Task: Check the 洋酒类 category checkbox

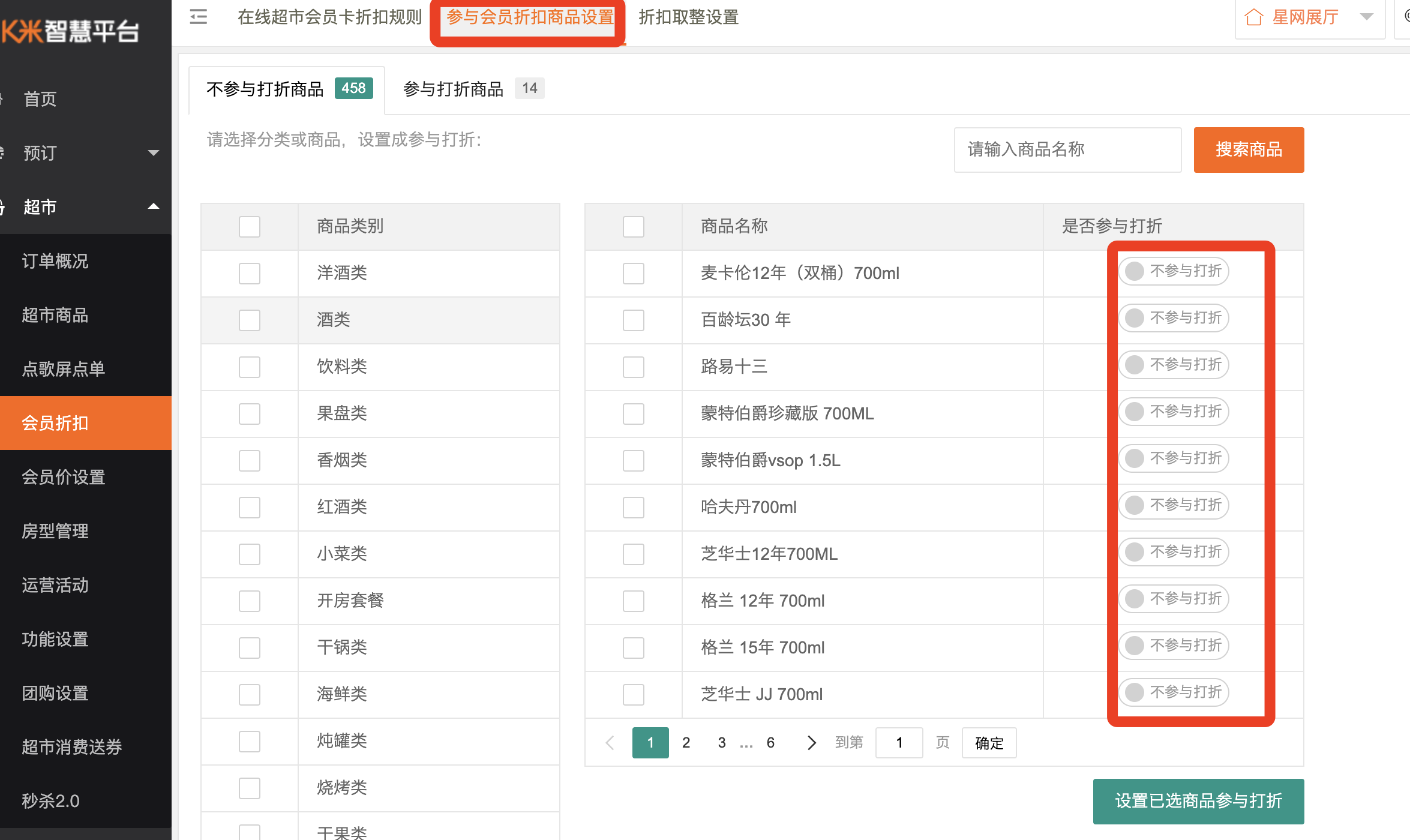Action: 250,274
